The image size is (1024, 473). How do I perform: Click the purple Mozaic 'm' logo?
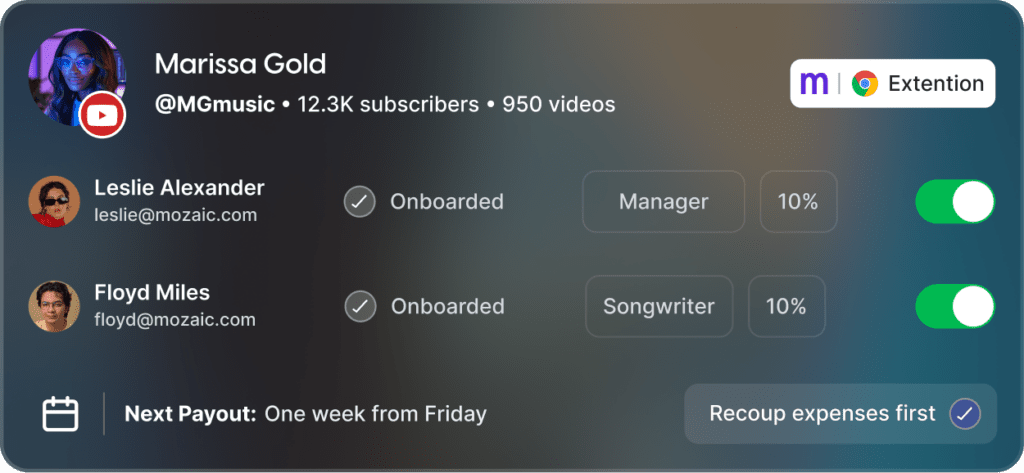(x=814, y=84)
